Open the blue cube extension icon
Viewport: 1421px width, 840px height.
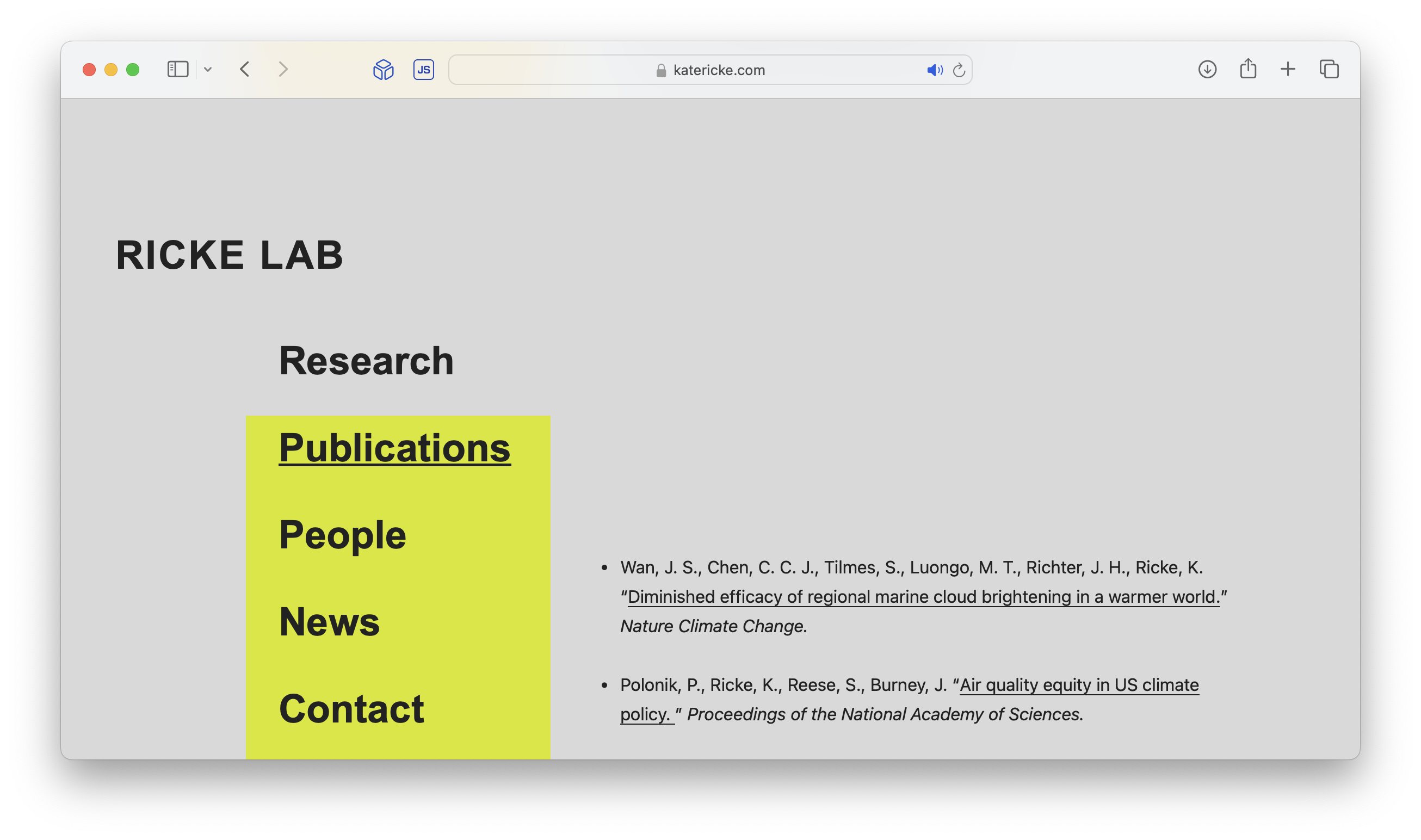[x=383, y=70]
